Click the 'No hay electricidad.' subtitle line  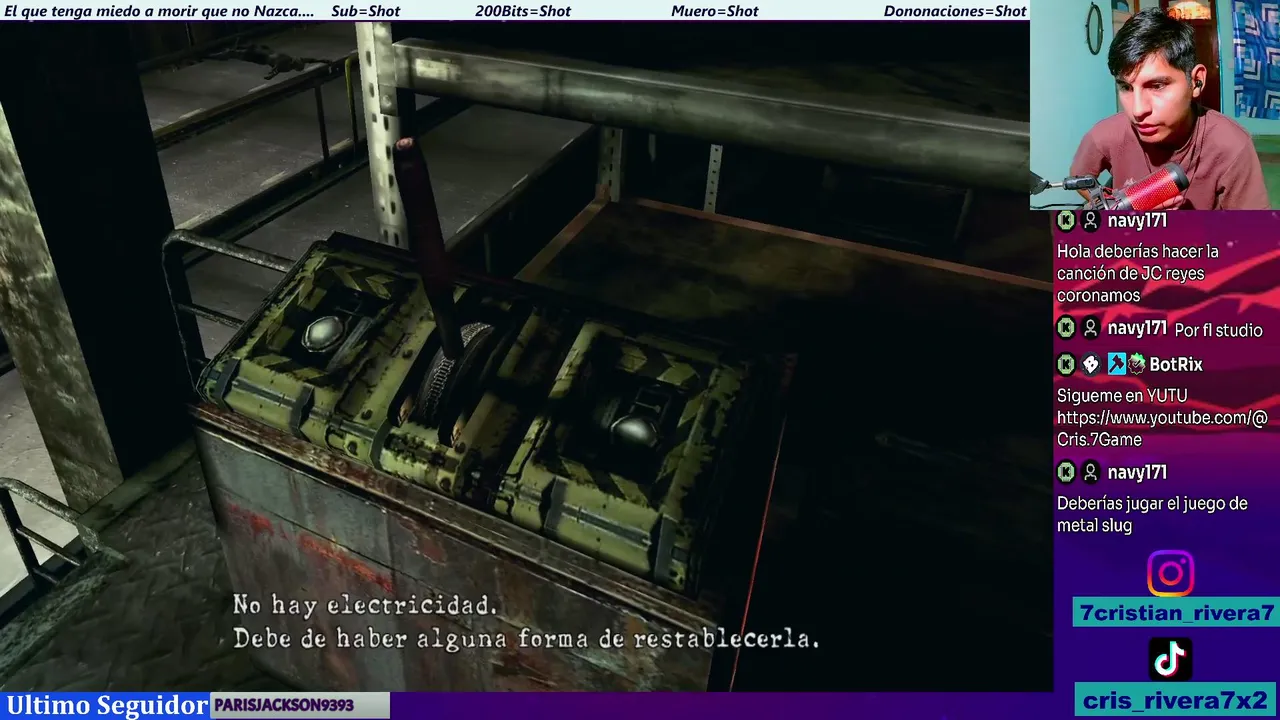tap(365, 605)
